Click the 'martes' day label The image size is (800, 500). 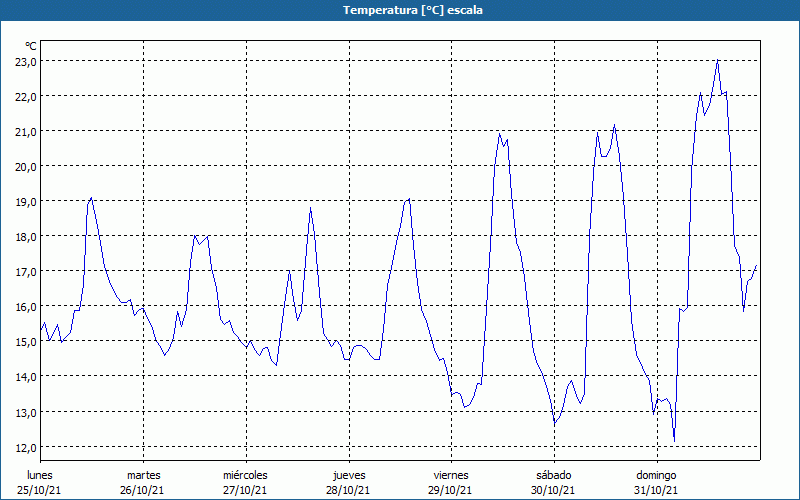point(144,475)
